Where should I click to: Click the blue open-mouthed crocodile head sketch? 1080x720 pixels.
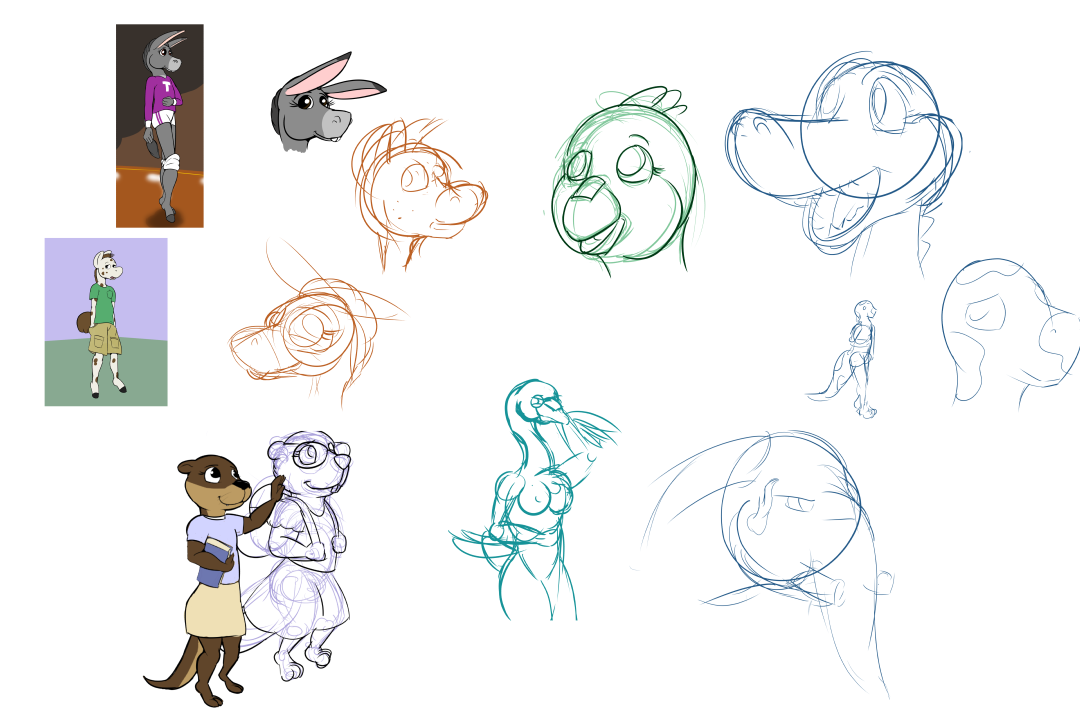pos(844,162)
